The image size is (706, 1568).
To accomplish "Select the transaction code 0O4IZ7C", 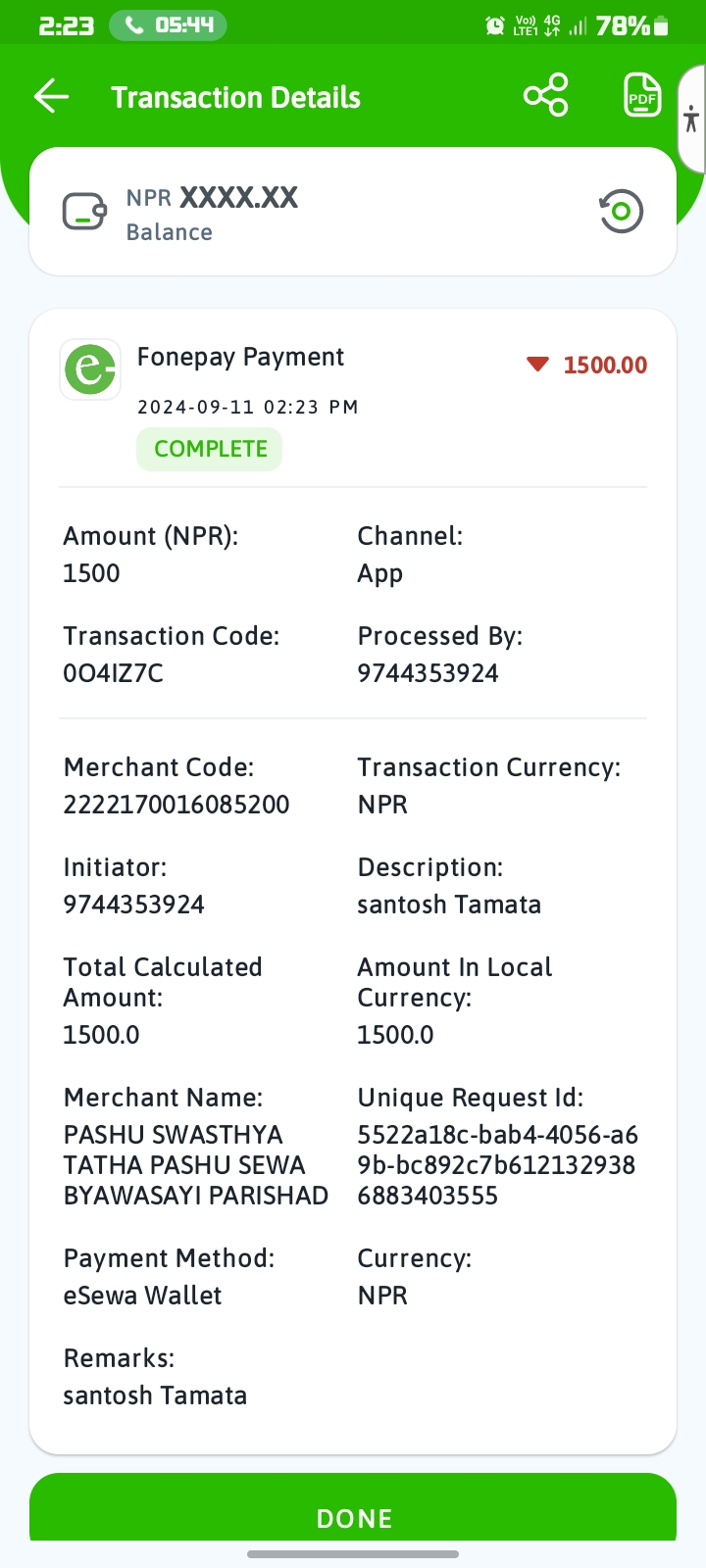I will (x=113, y=673).
